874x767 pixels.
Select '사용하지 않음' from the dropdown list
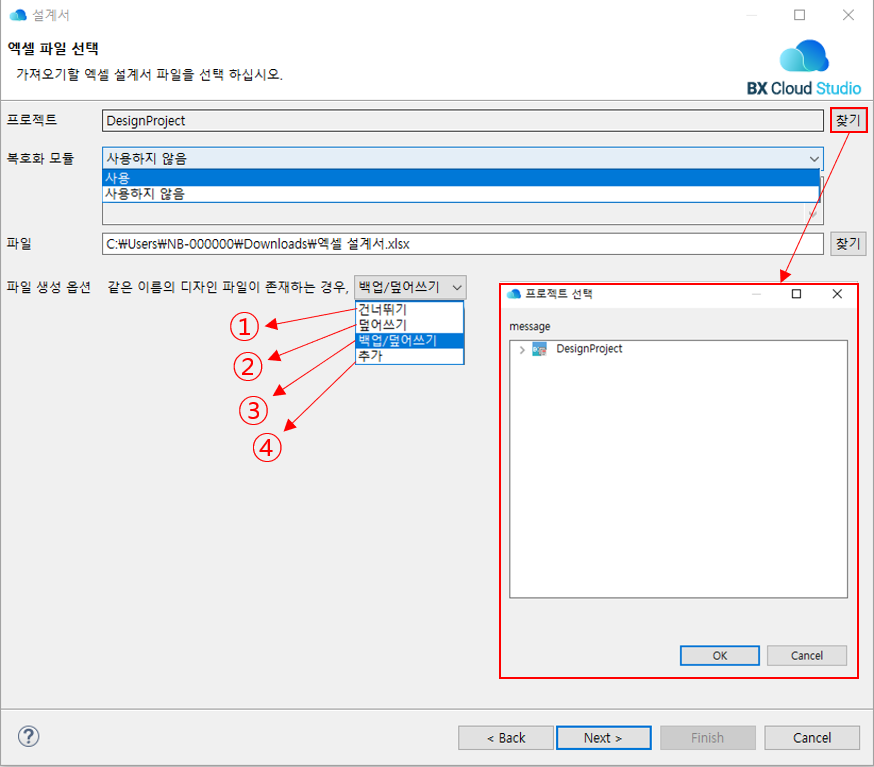[460, 194]
